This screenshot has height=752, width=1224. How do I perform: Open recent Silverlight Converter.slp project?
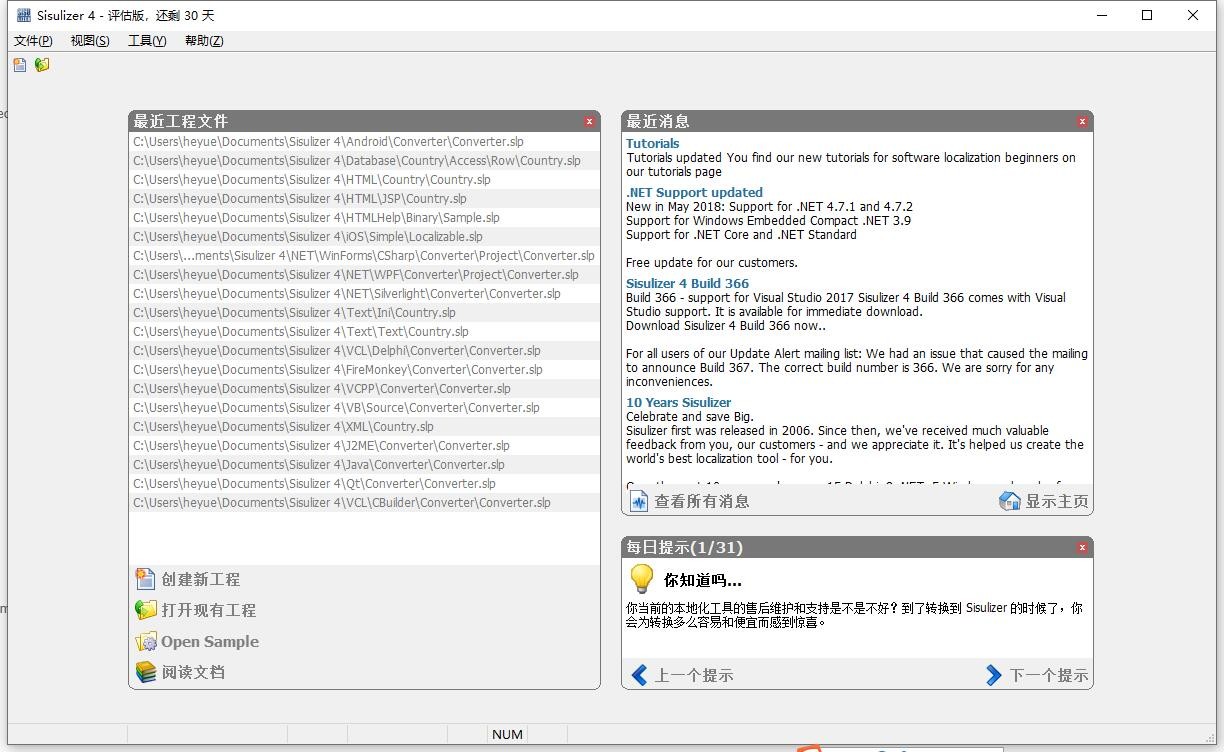coord(365,293)
